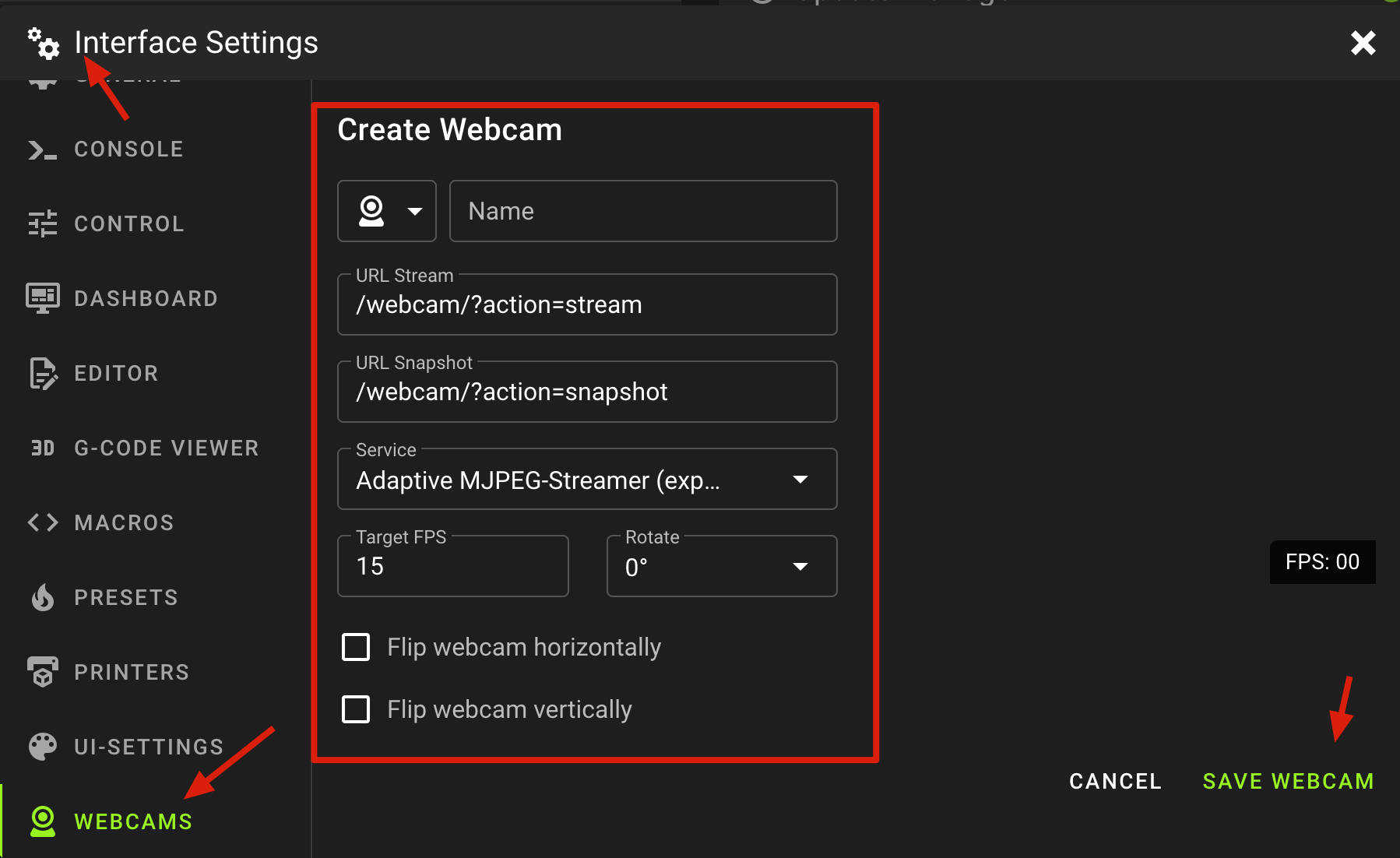Focus the webcam Name input field
Image resolution: width=1400 pixels, height=858 pixels.
[643, 212]
